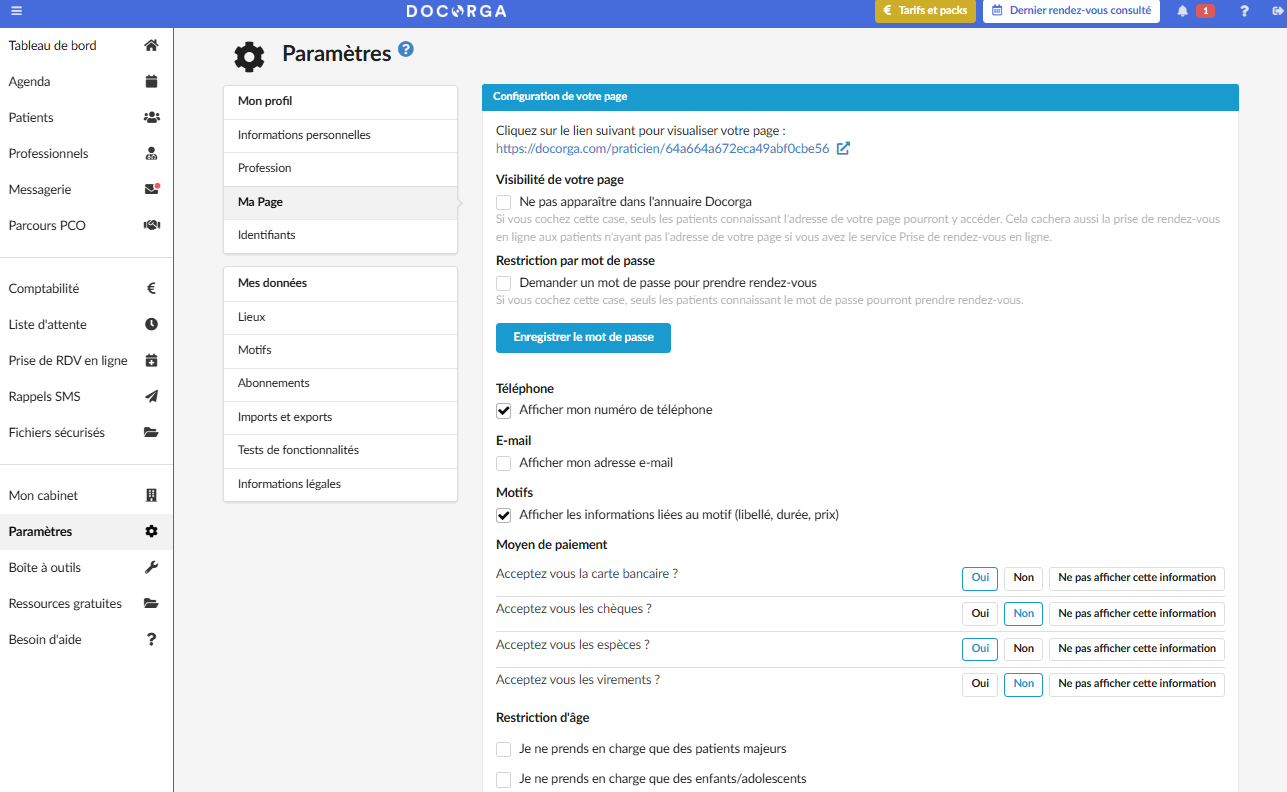Screen dimensions: 1287x792
Task: Select 'Oui' for accepting chèques
Action: click(980, 614)
